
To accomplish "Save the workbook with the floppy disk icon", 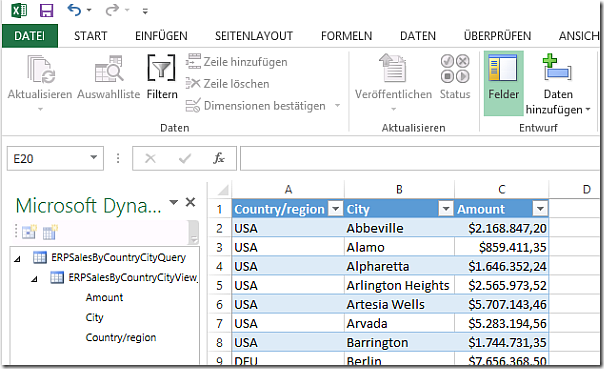I will [46, 10].
